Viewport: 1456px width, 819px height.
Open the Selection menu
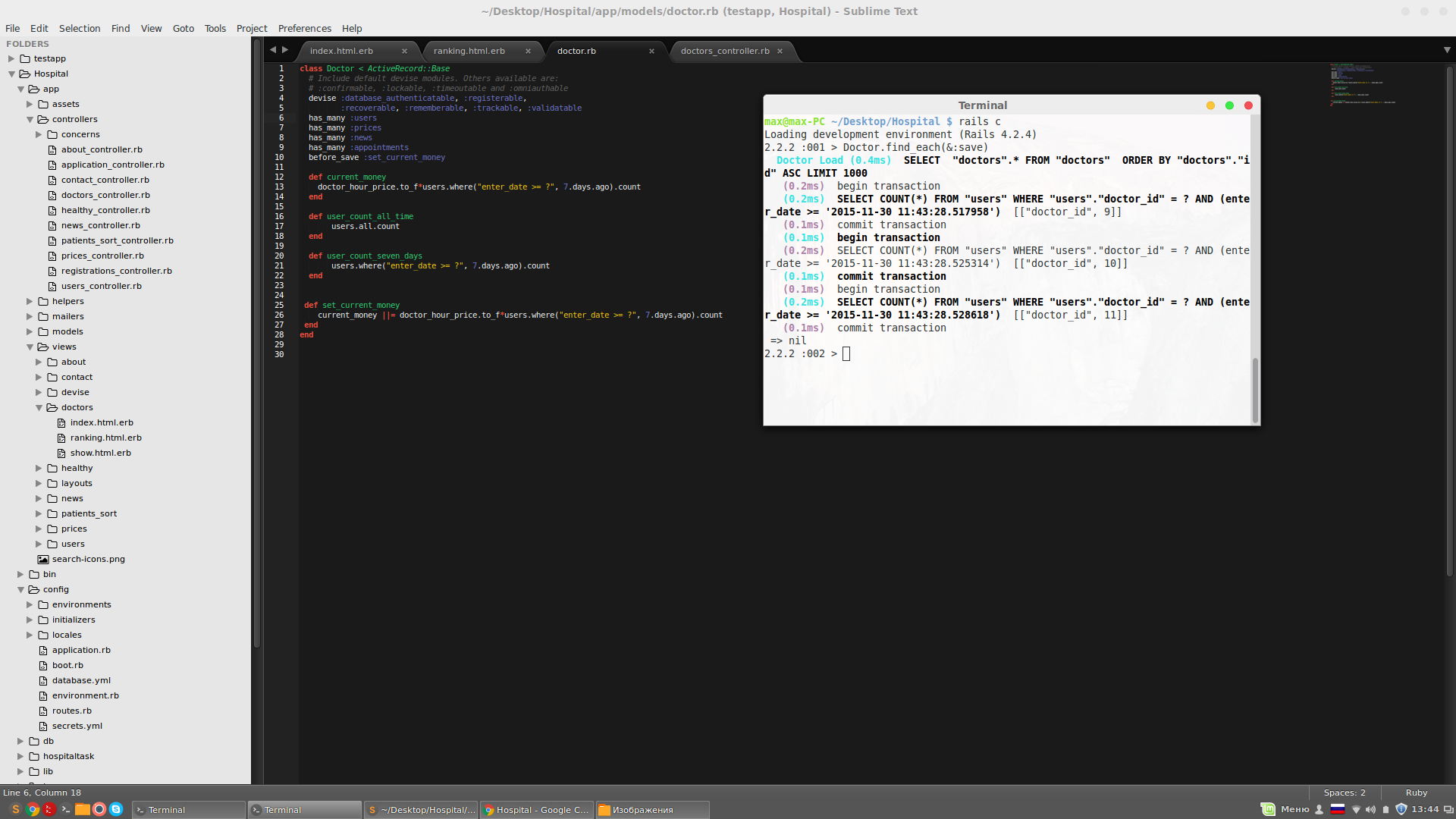(x=80, y=28)
